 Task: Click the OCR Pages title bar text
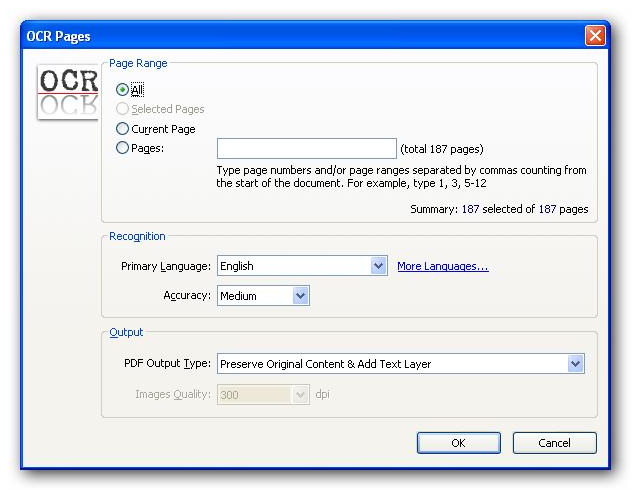58,36
